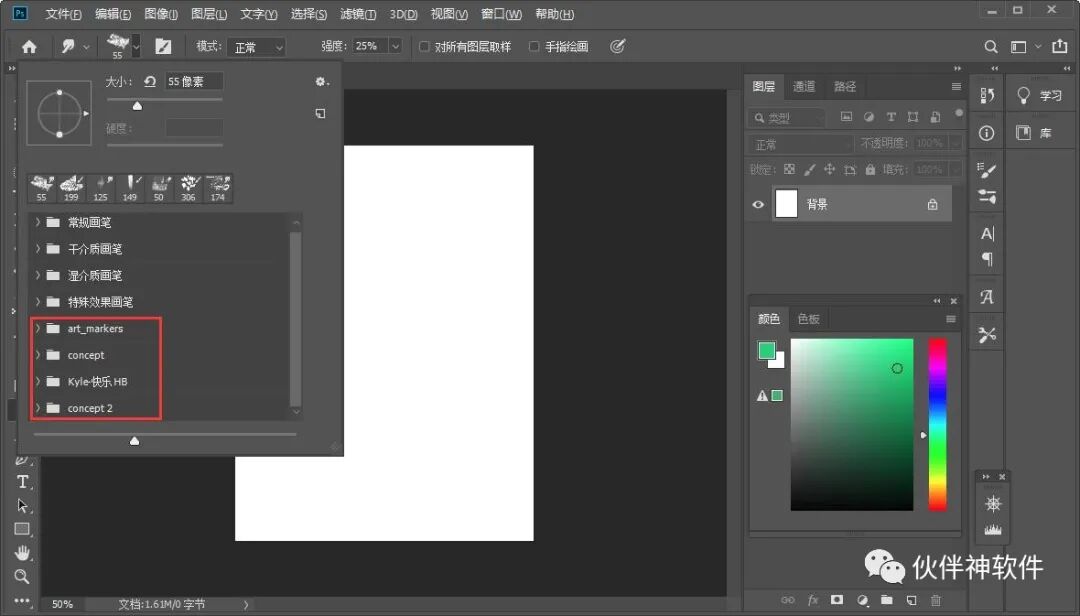Screen dimensions: 1080x616
Task: Open the Search icon at top right
Action: [991, 47]
